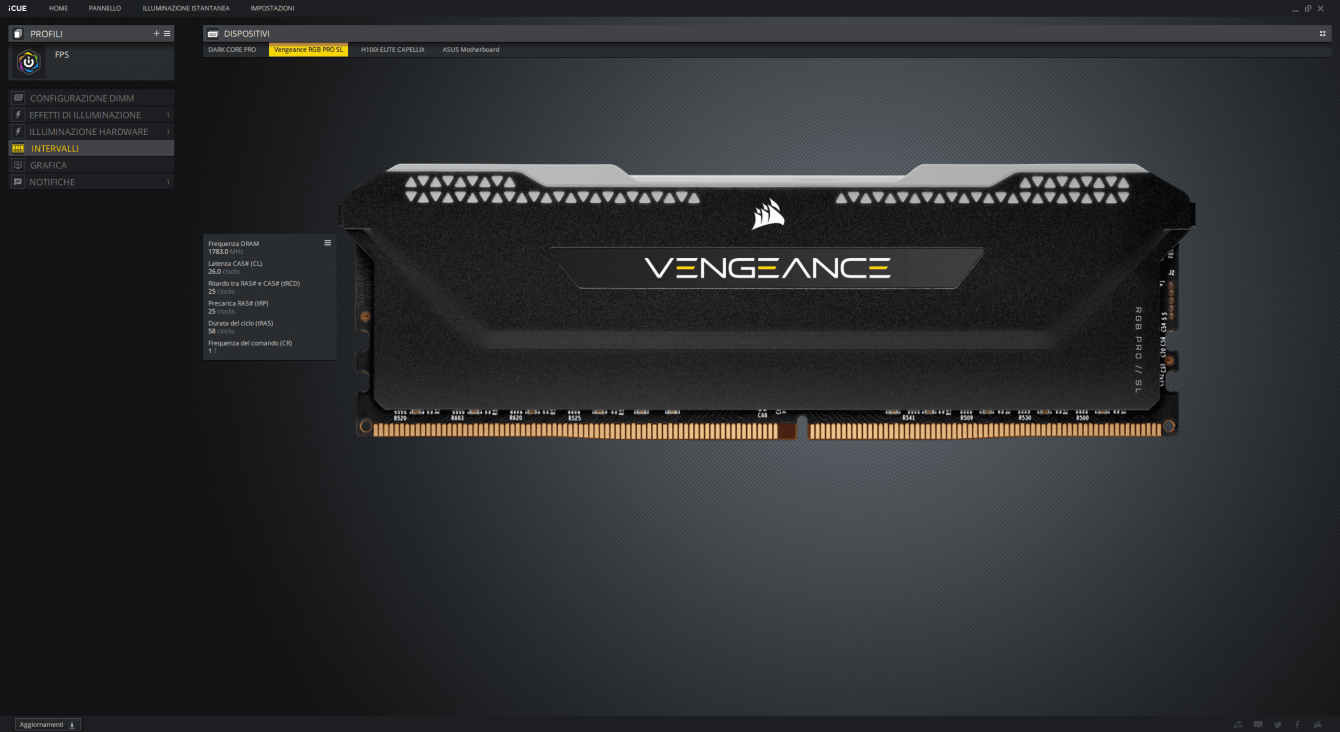Image resolution: width=1340 pixels, height=732 pixels.
Task: Click the Grafica monitor icon
Action: (x=18, y=165)
